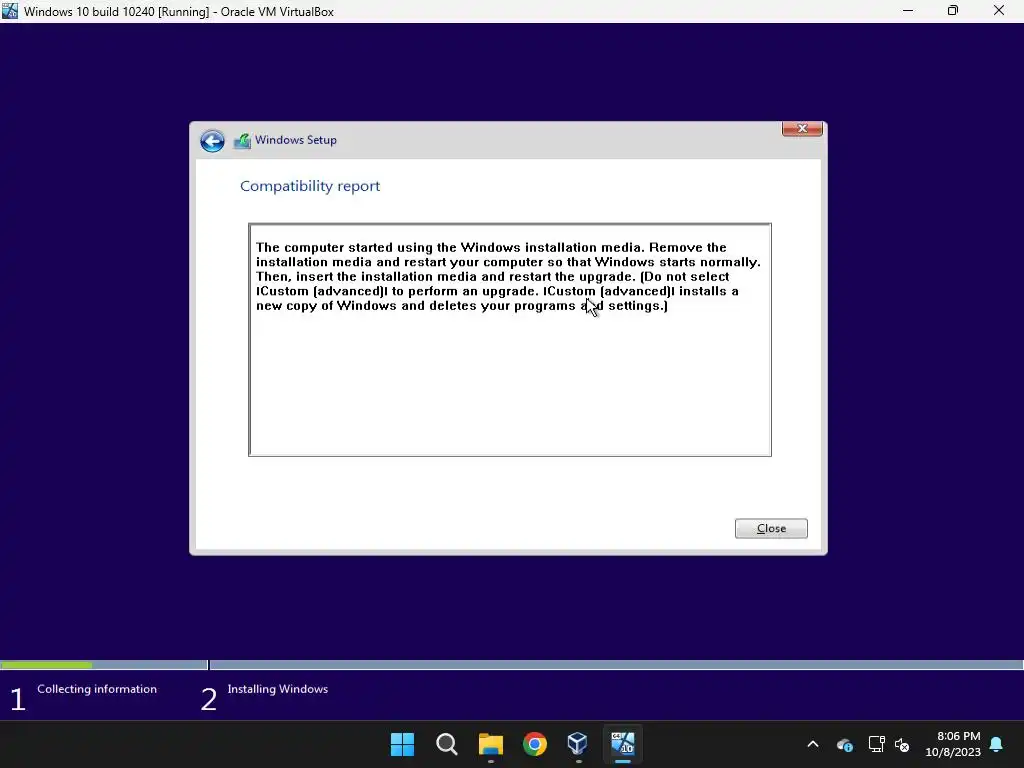Viewport: 1024px width, 768px height.
Task: Select the running Windows 10 VM taskbar icon
Action: [x=622, y=744]
